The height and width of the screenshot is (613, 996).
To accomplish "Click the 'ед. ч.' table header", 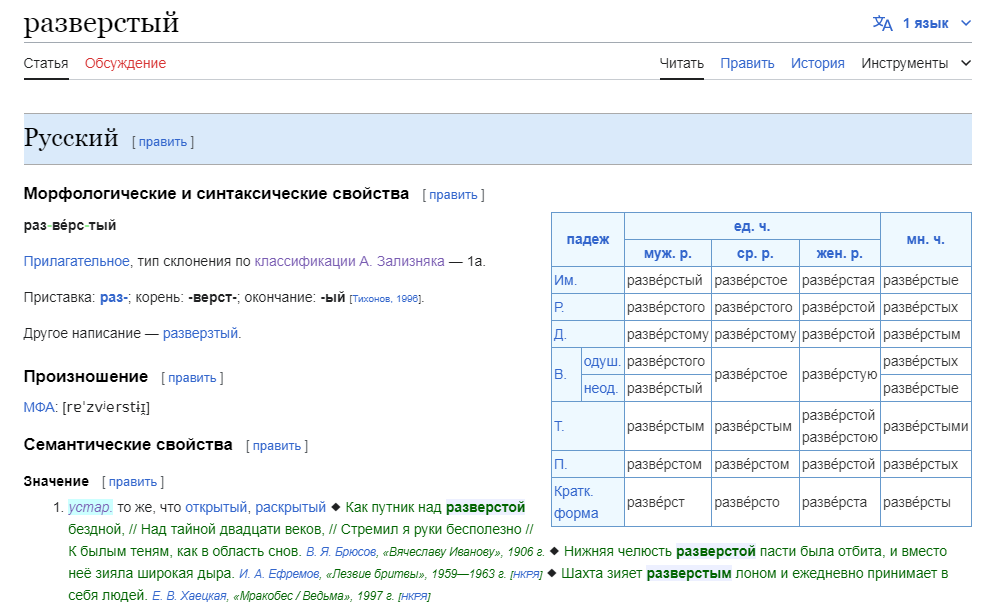I will coord(751,226).
